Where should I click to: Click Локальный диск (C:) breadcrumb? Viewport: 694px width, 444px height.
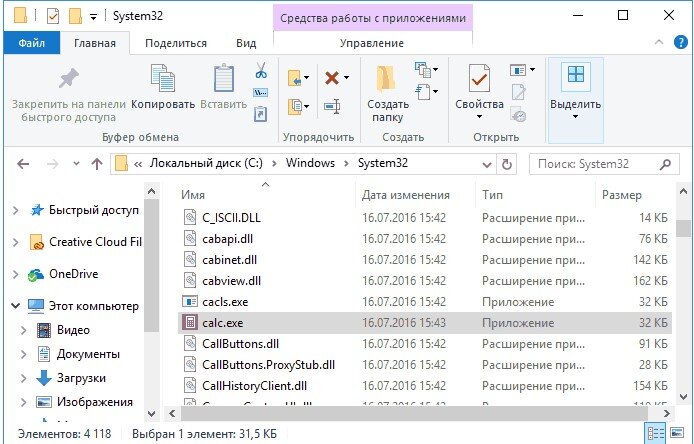click(206, 163)
